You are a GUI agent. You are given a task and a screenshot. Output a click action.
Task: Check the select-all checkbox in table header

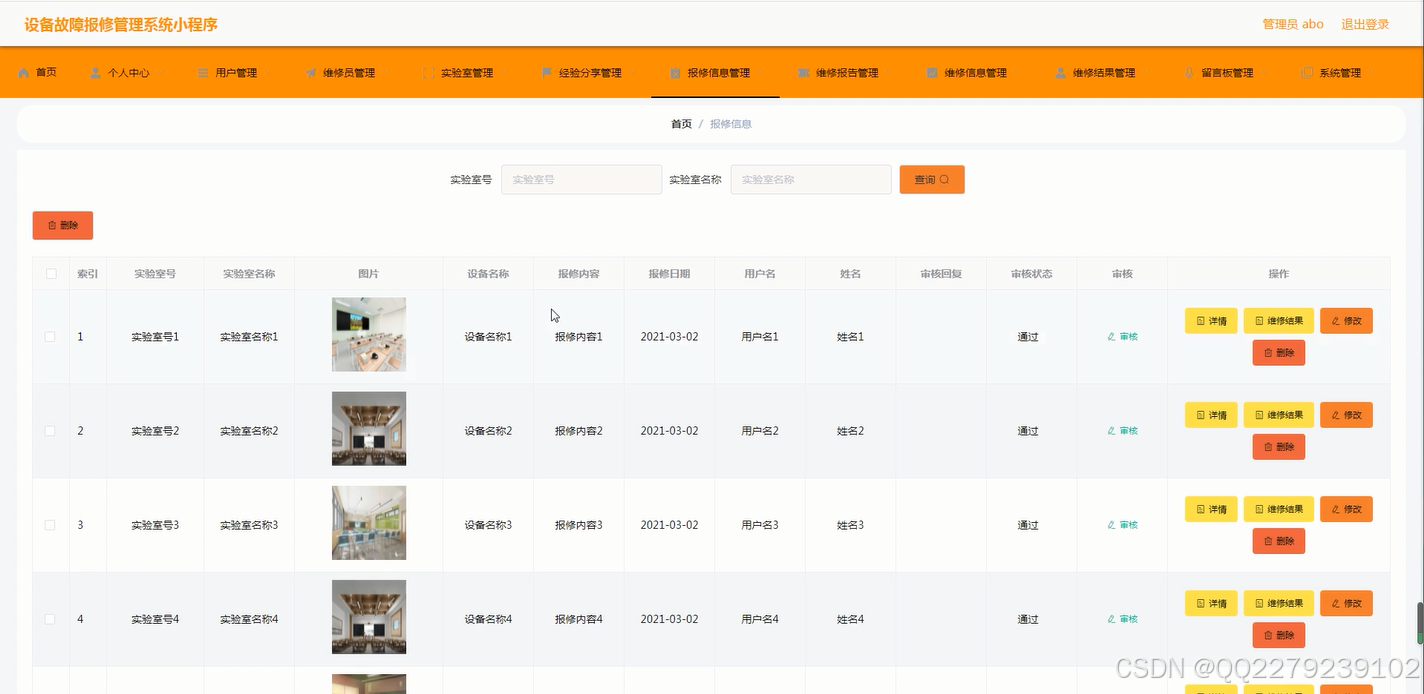(49, 273)
